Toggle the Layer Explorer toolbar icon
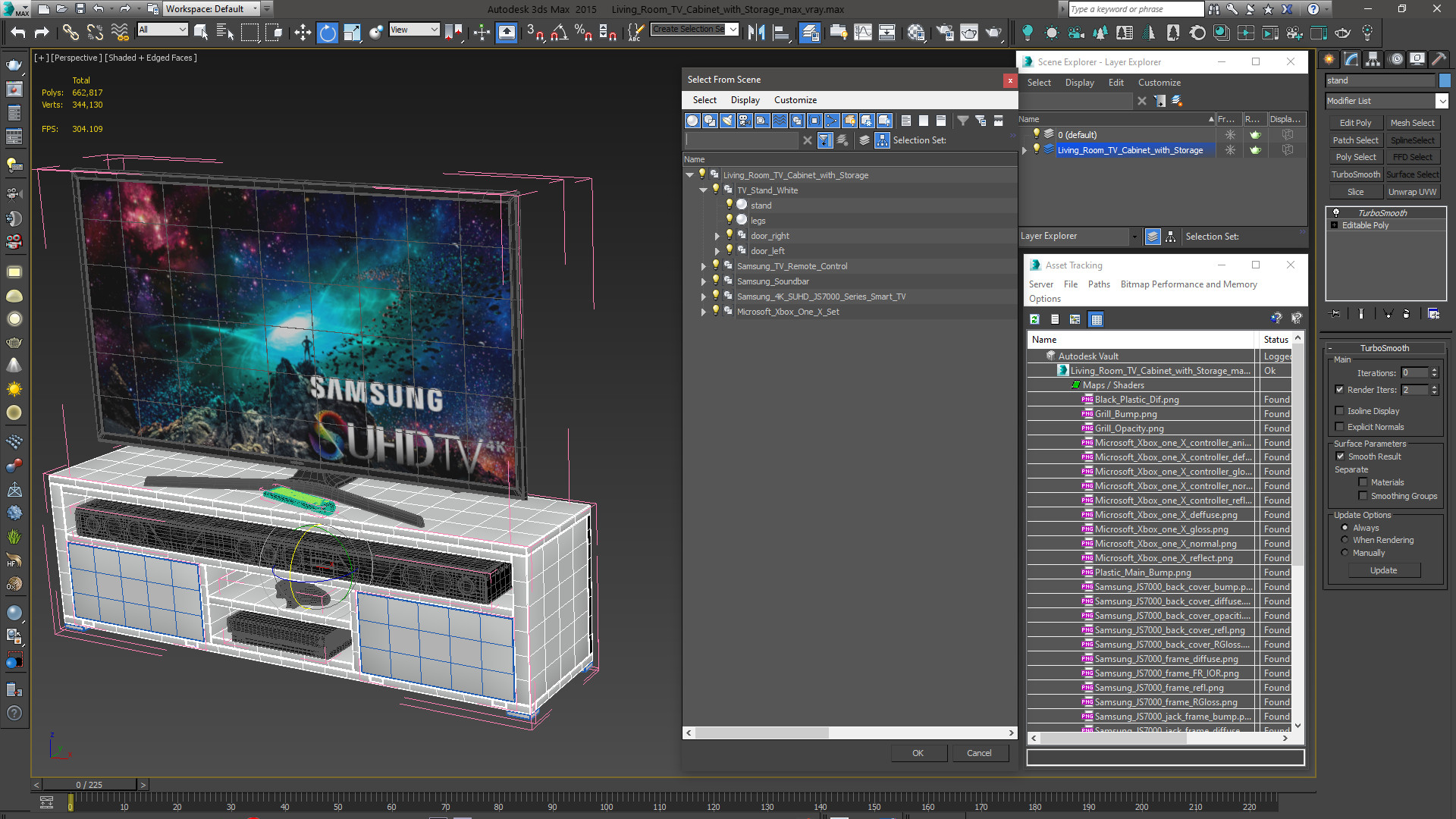The image size is (1456, 819). (810, 32)
